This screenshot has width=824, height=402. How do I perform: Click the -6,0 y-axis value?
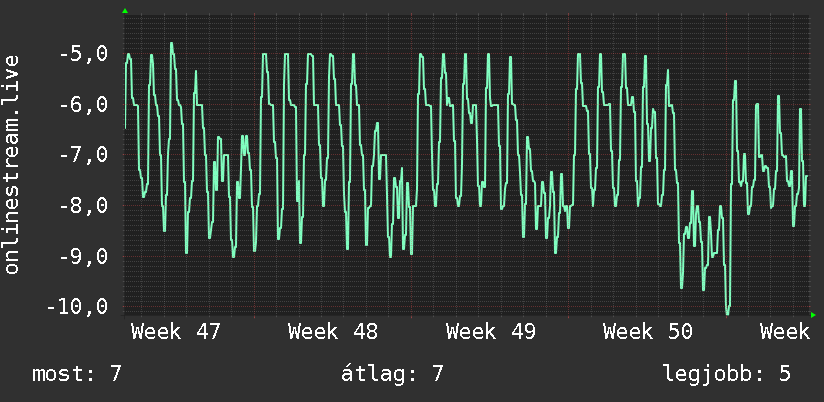(84, 105)
